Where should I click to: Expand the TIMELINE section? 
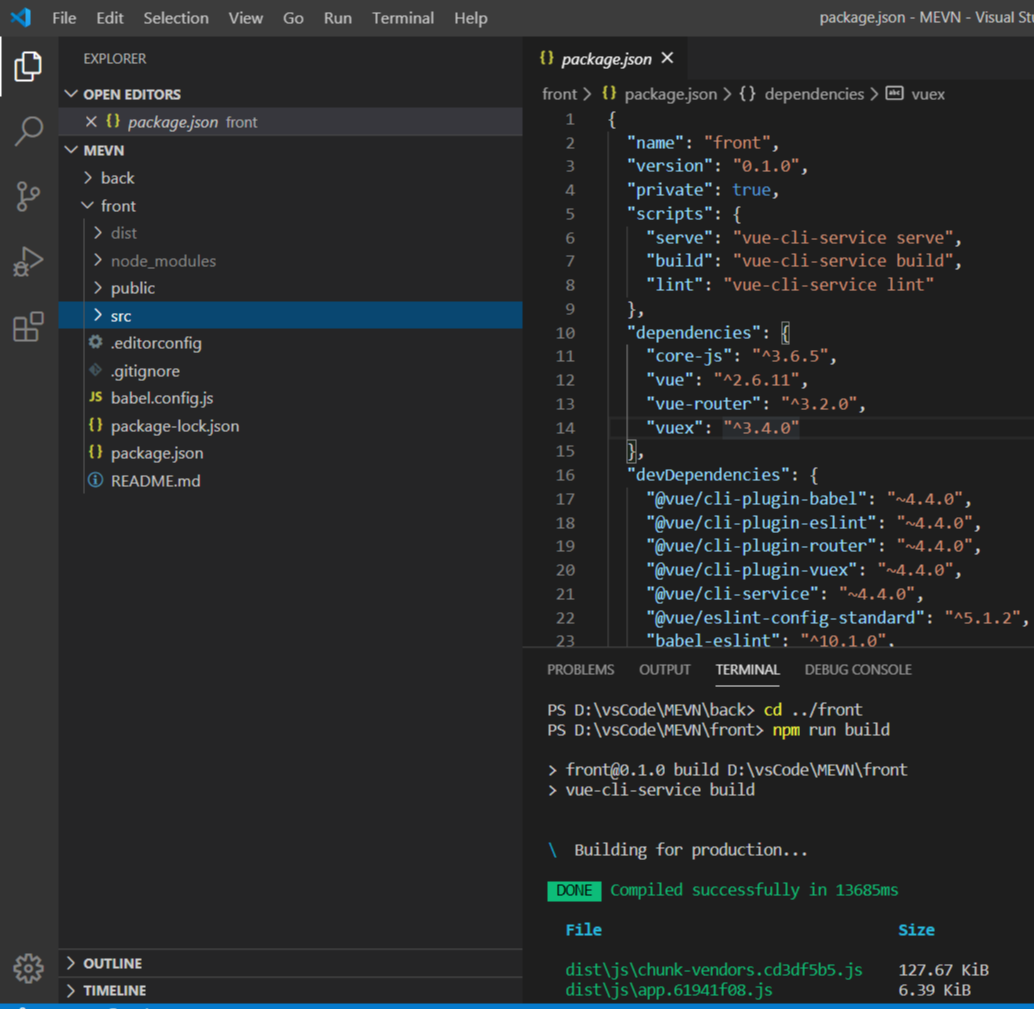point(71,990)
